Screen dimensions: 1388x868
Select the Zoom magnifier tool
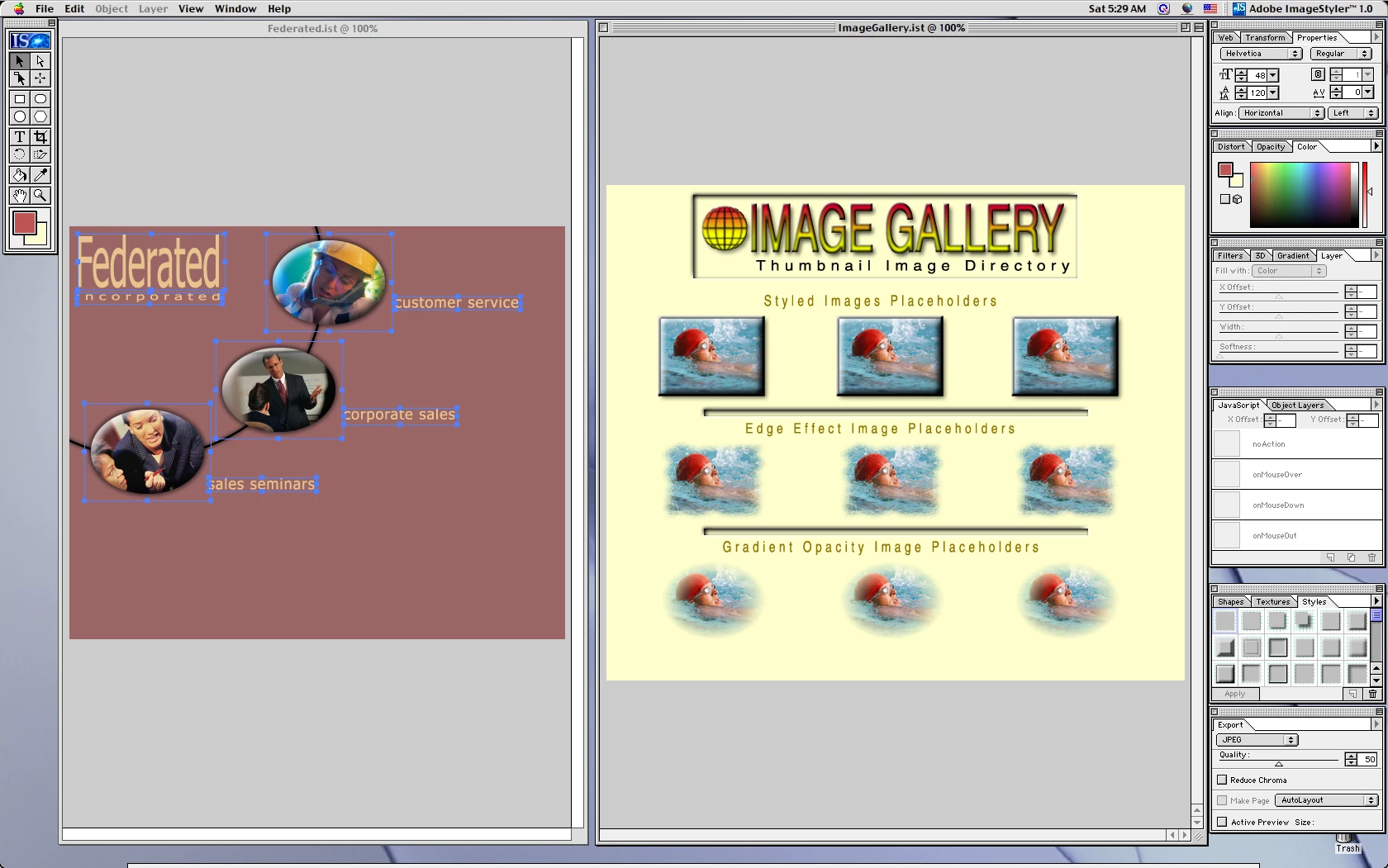click(x=40, y=196)
